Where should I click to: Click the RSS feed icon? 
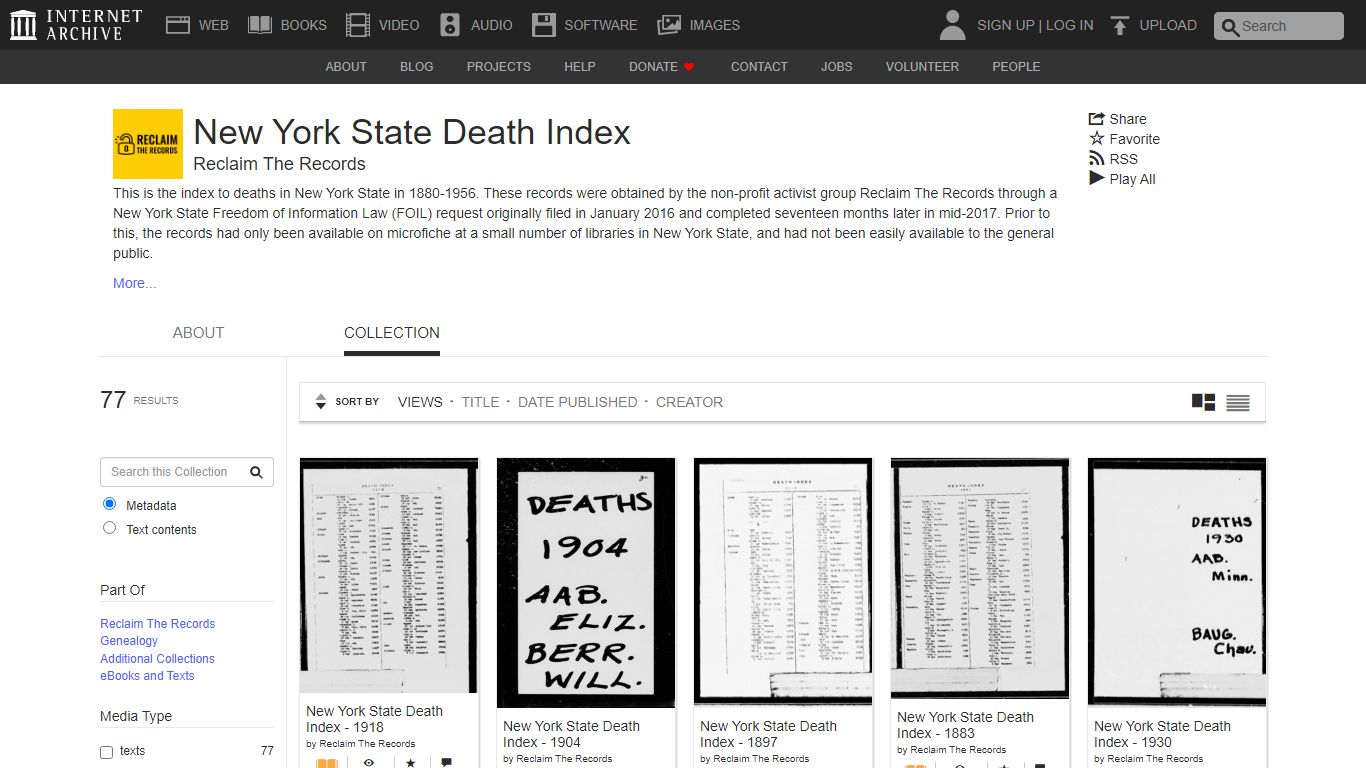point(1097,159)
